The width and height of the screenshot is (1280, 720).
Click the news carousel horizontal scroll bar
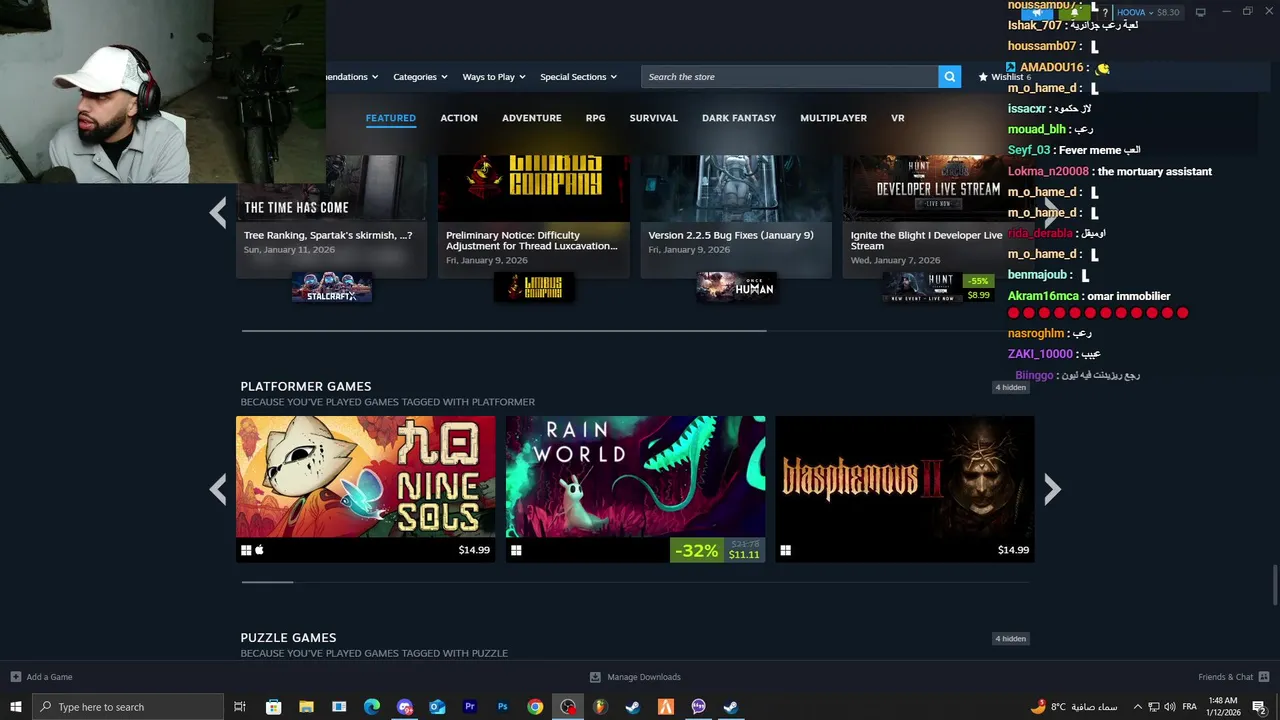coord(504,330)
